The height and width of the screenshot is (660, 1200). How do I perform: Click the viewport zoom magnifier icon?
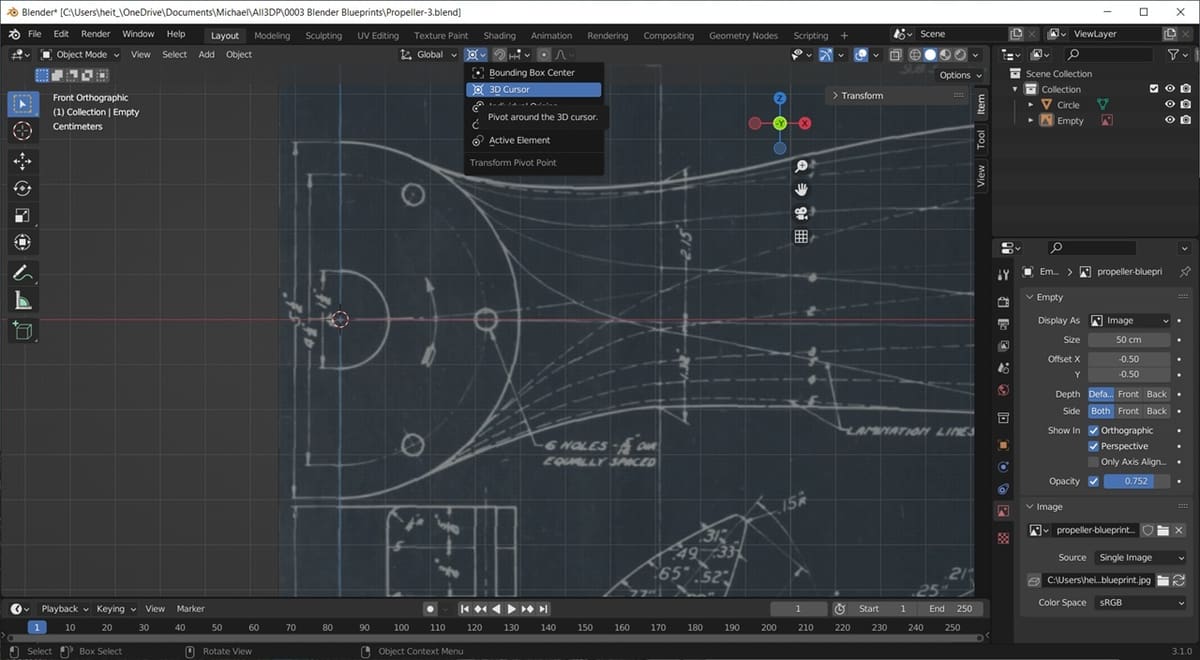point(801,166)
